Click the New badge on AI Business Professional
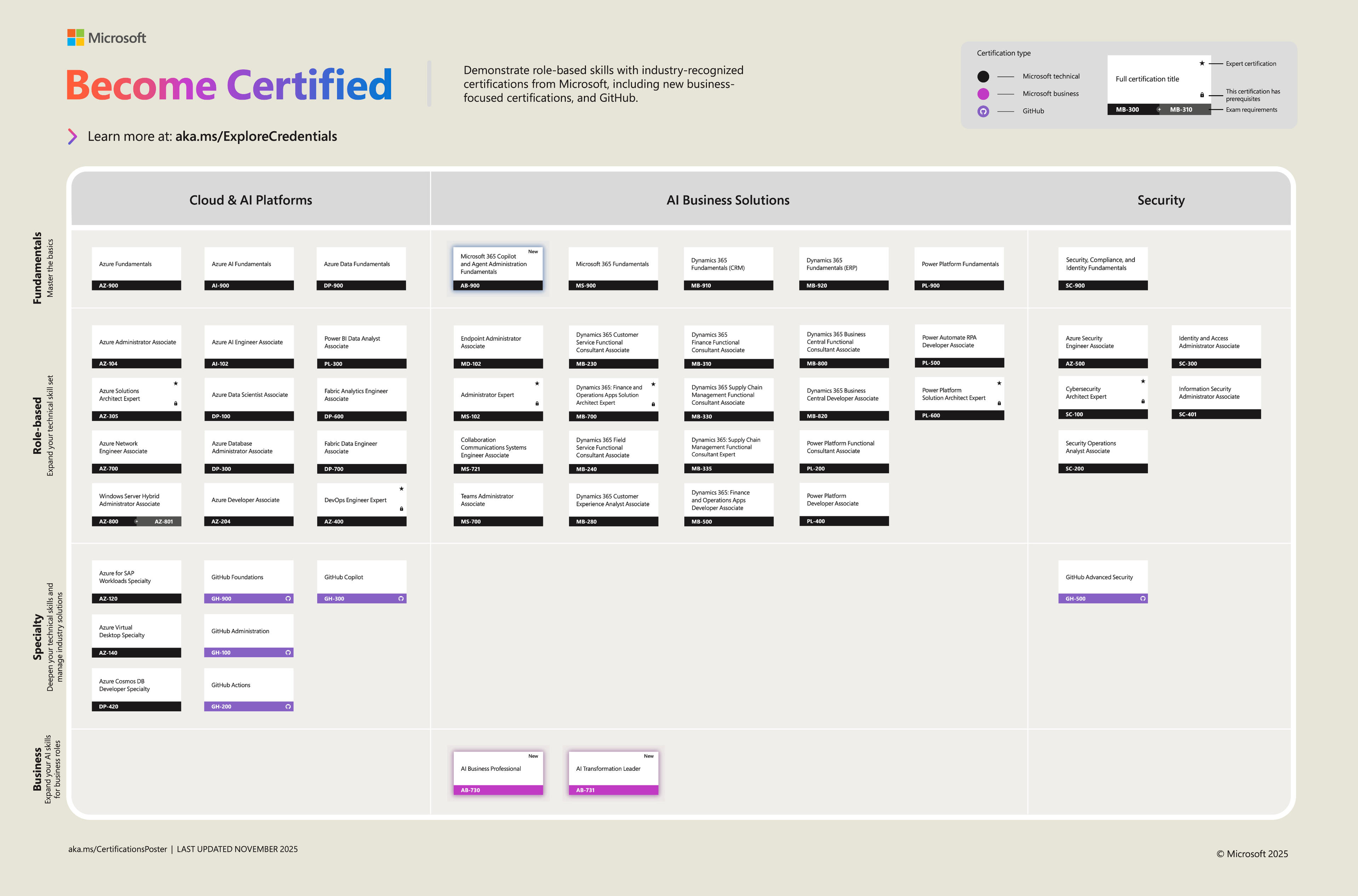Screen dimensions: 1358x896 click(x=533, y=756)
